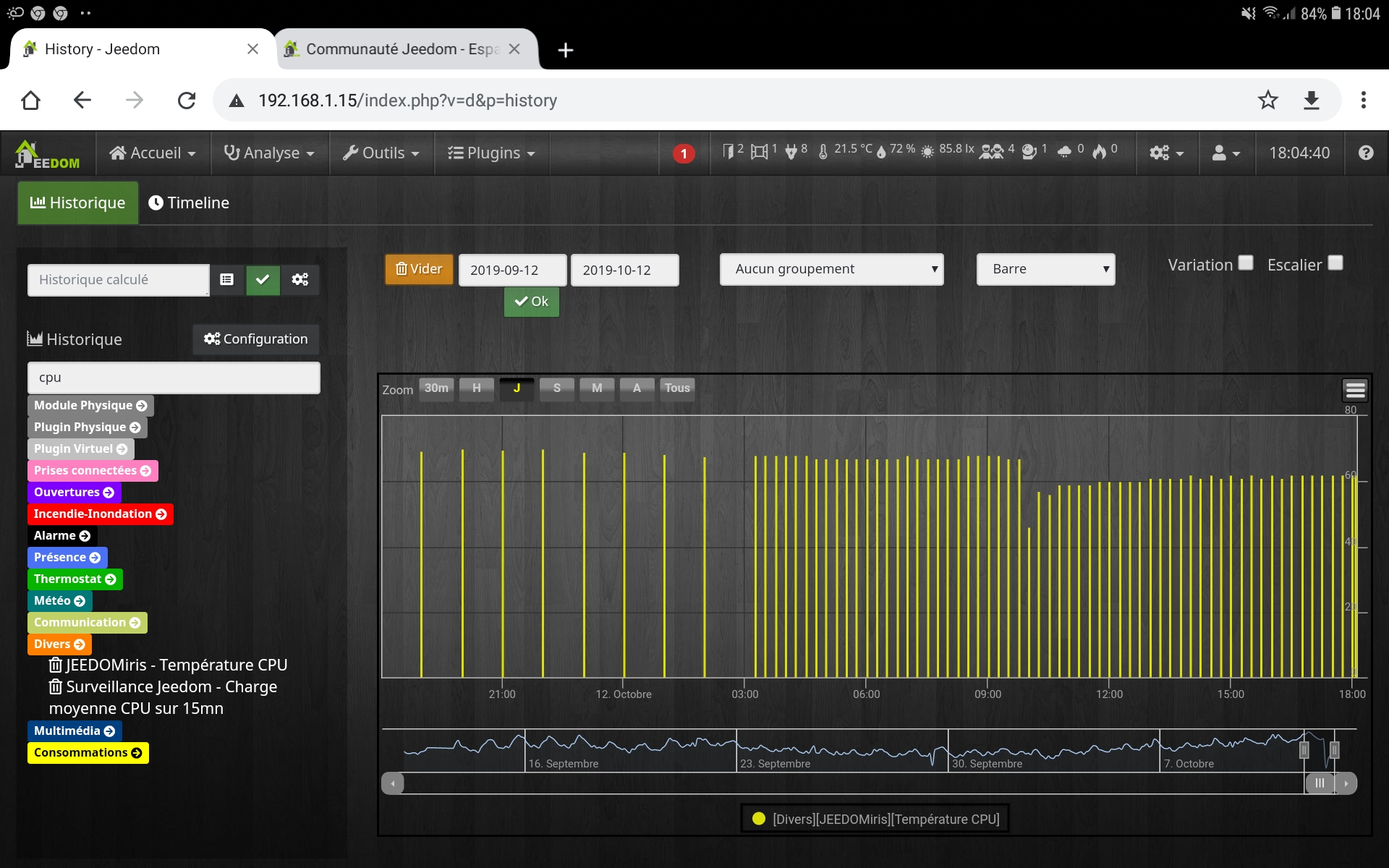
Task: Click the Vider button
Action: (x=419, y=269)
